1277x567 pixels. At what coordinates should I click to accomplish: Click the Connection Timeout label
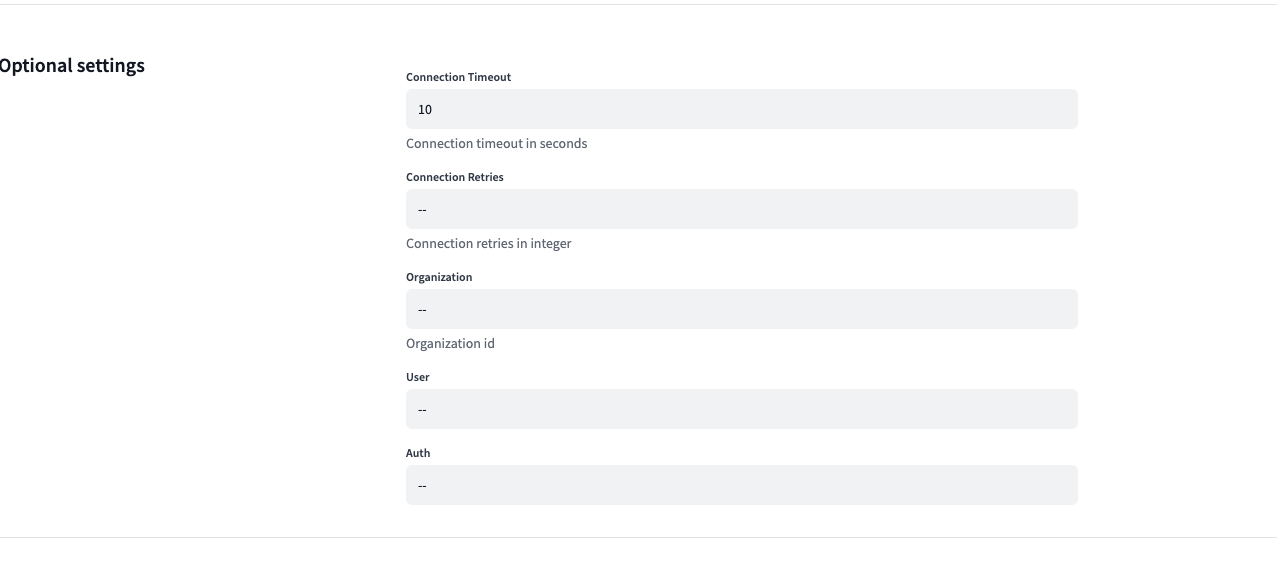458,77
